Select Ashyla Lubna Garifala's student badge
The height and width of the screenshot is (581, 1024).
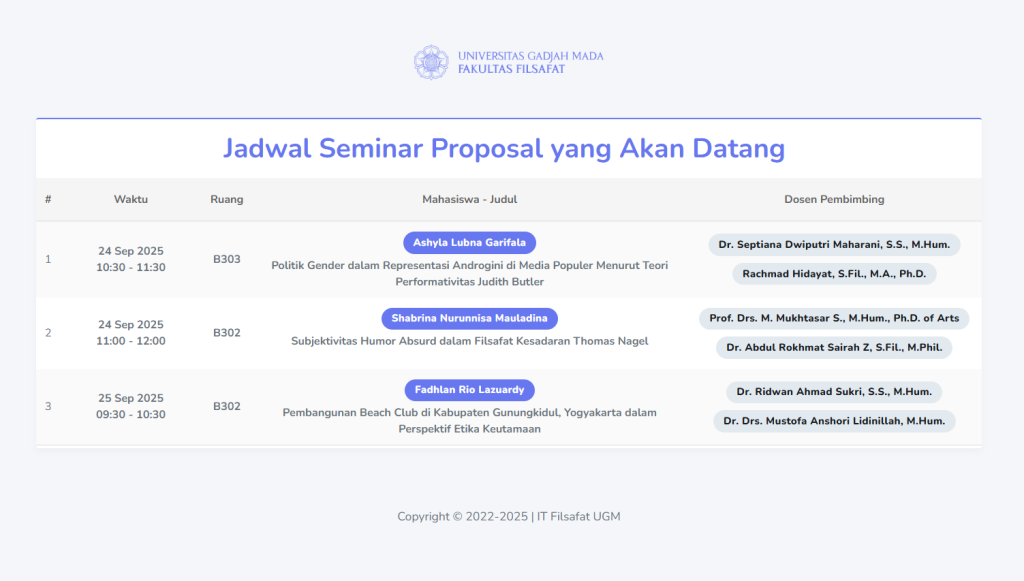pos(471,242)
